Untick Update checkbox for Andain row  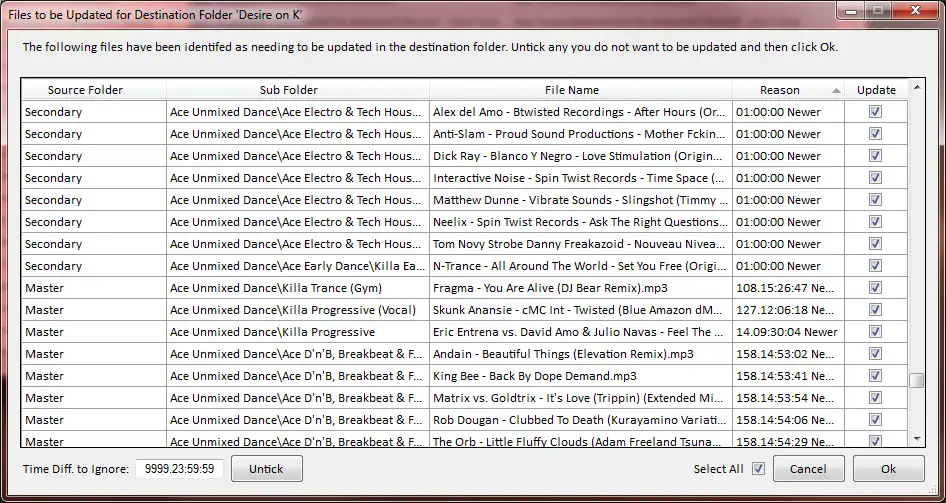[875, 354]
